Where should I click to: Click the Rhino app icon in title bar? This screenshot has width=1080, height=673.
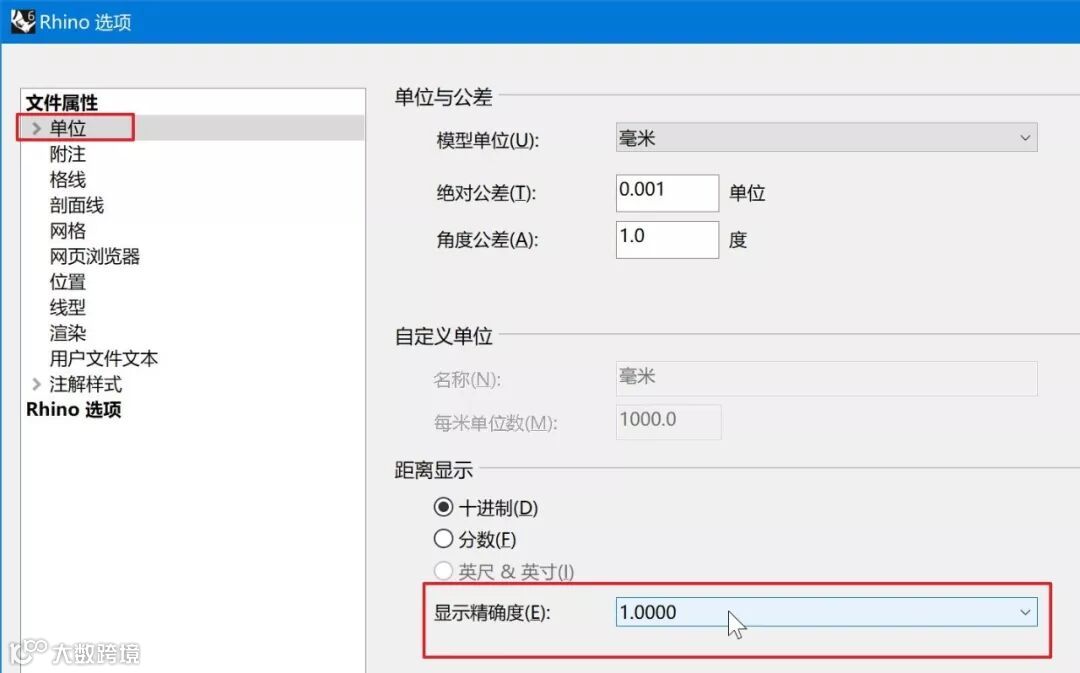pos(23,21)
